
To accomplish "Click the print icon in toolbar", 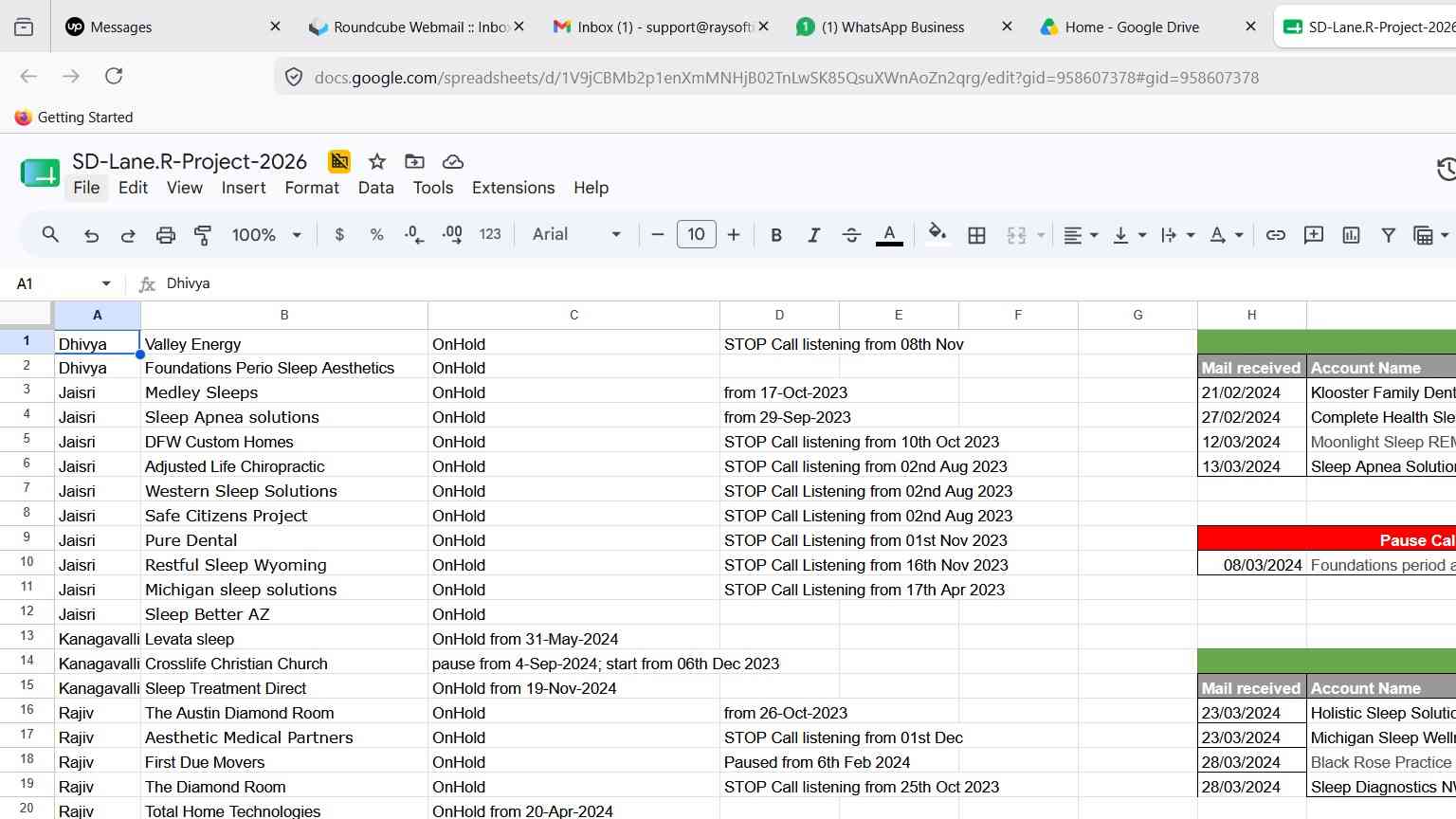I will click(x=166, y=235).
